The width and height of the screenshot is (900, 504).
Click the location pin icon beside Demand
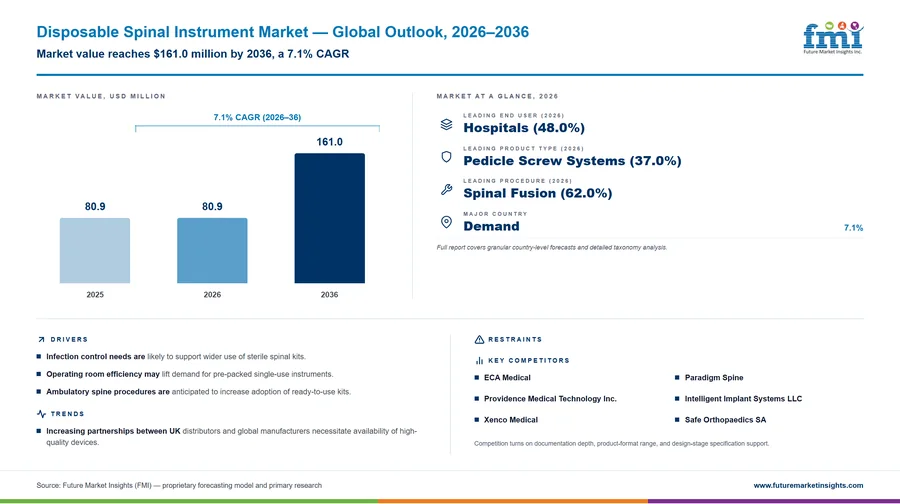point(446,222)
